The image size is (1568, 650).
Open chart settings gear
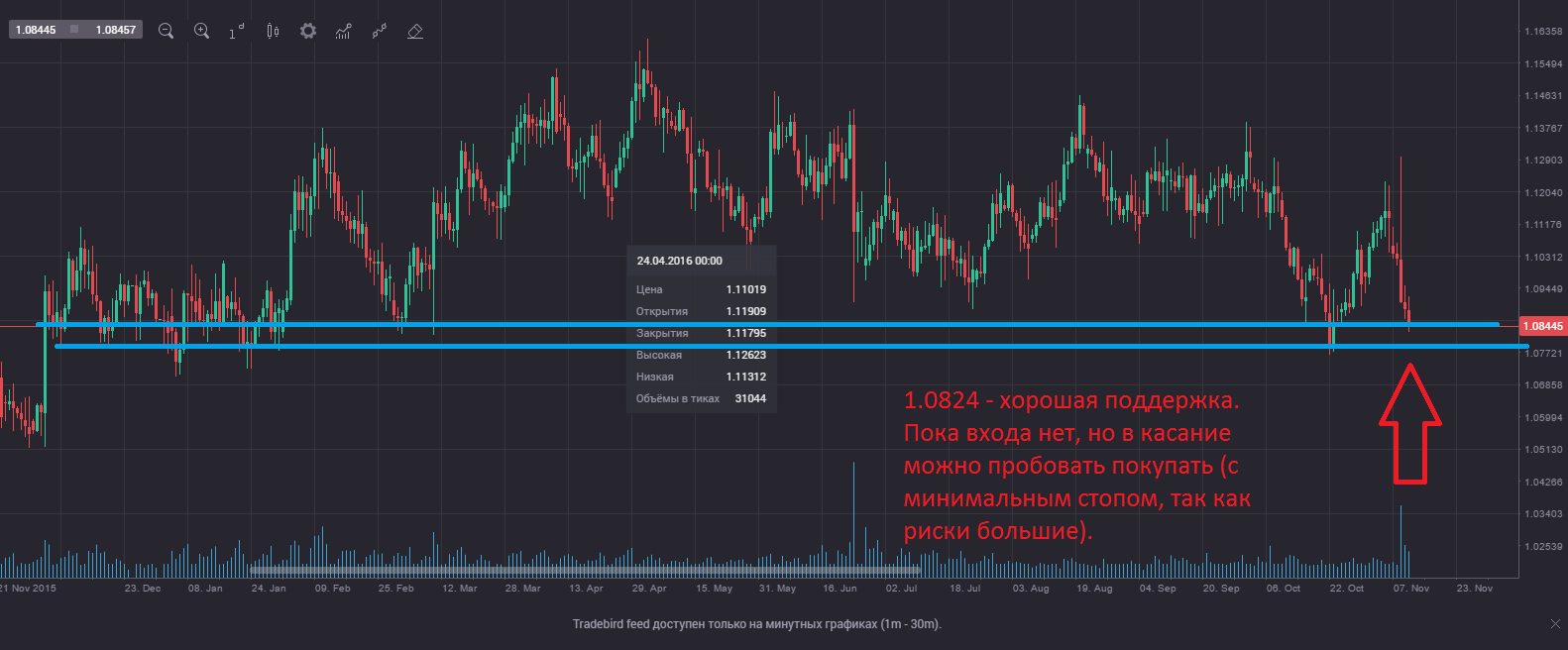308,31
